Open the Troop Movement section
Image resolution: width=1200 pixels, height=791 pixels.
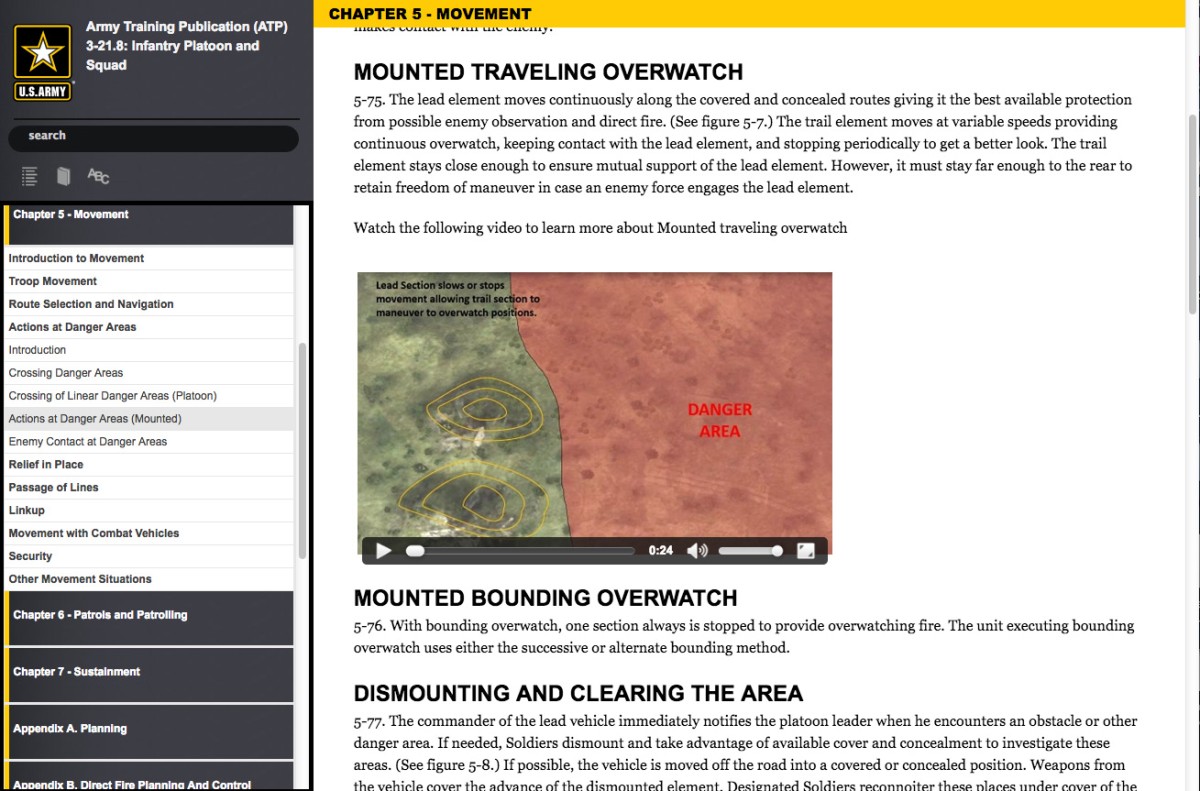pos(53,281)
